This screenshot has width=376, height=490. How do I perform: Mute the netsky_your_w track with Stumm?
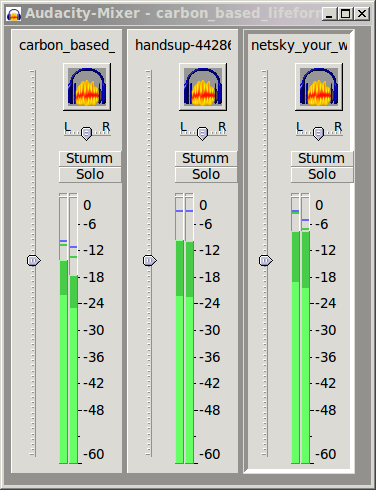click(322, 158)
